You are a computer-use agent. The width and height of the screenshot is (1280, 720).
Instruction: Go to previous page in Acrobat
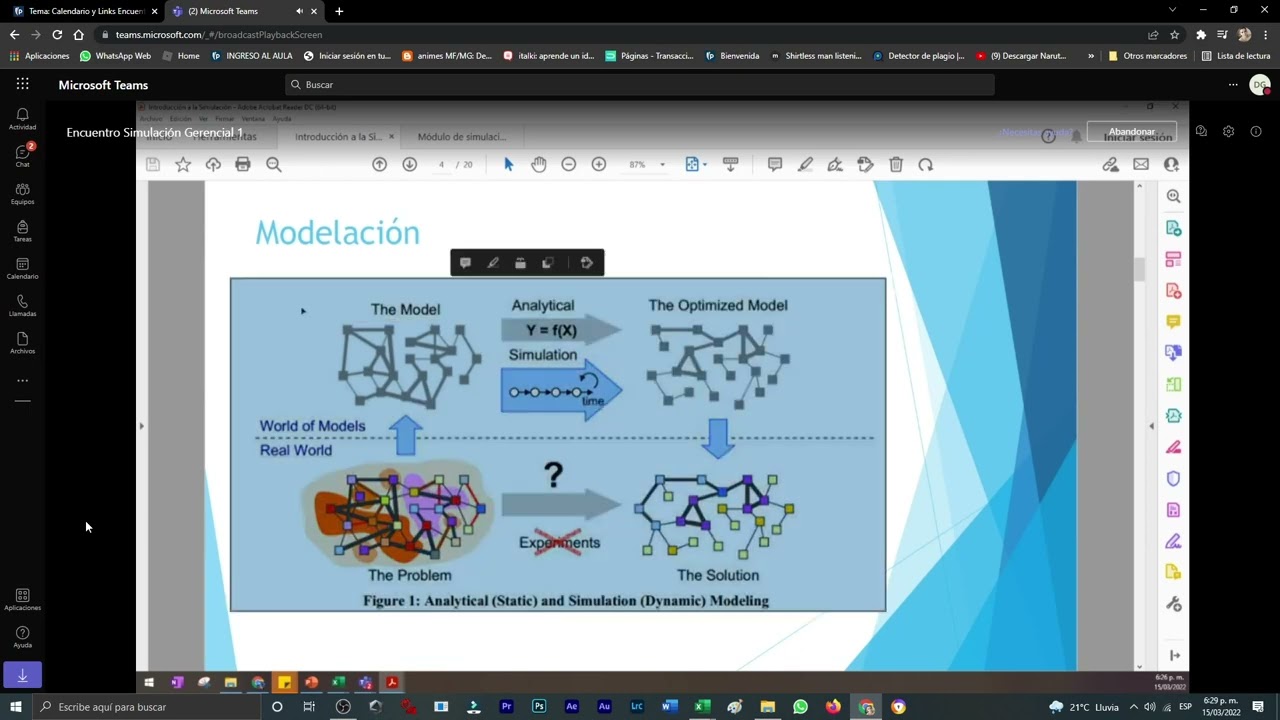pos(379,164)
